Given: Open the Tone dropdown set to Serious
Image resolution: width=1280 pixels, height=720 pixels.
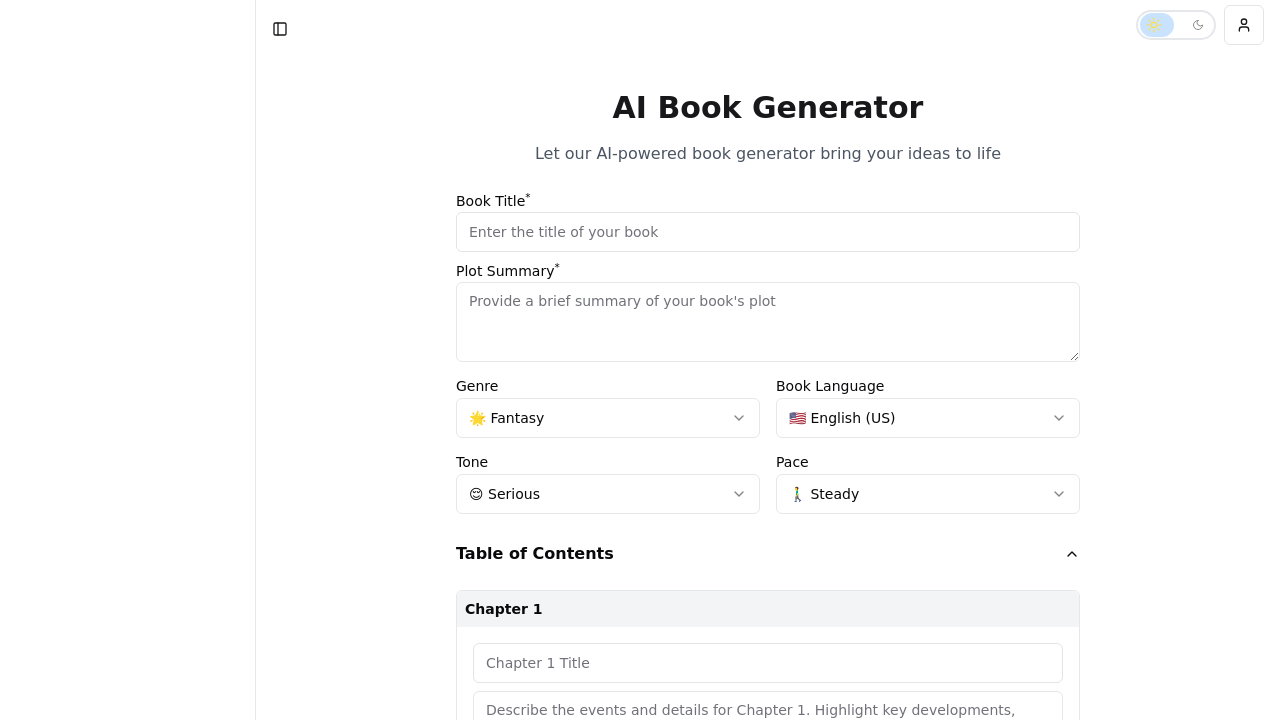Looking at the screenshot, I should [608, 494].
